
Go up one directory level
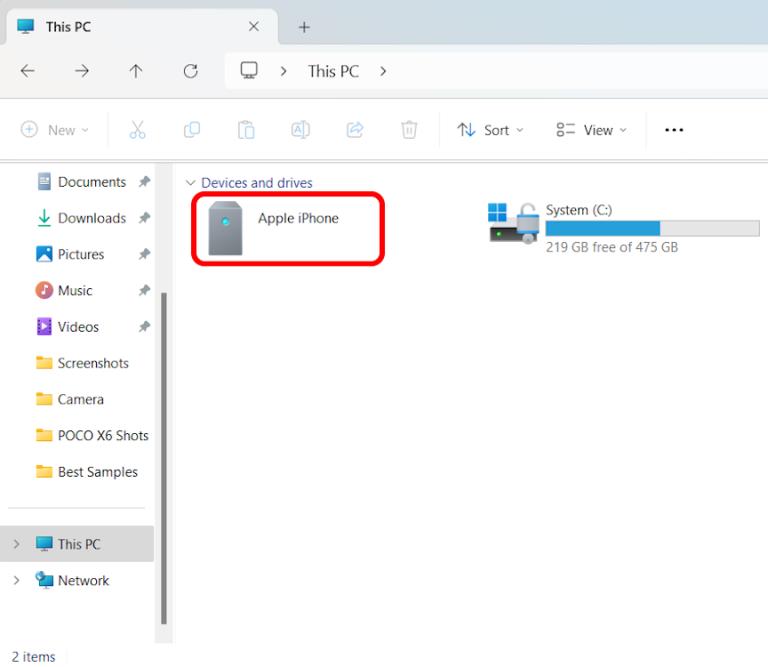coord(136,71)
